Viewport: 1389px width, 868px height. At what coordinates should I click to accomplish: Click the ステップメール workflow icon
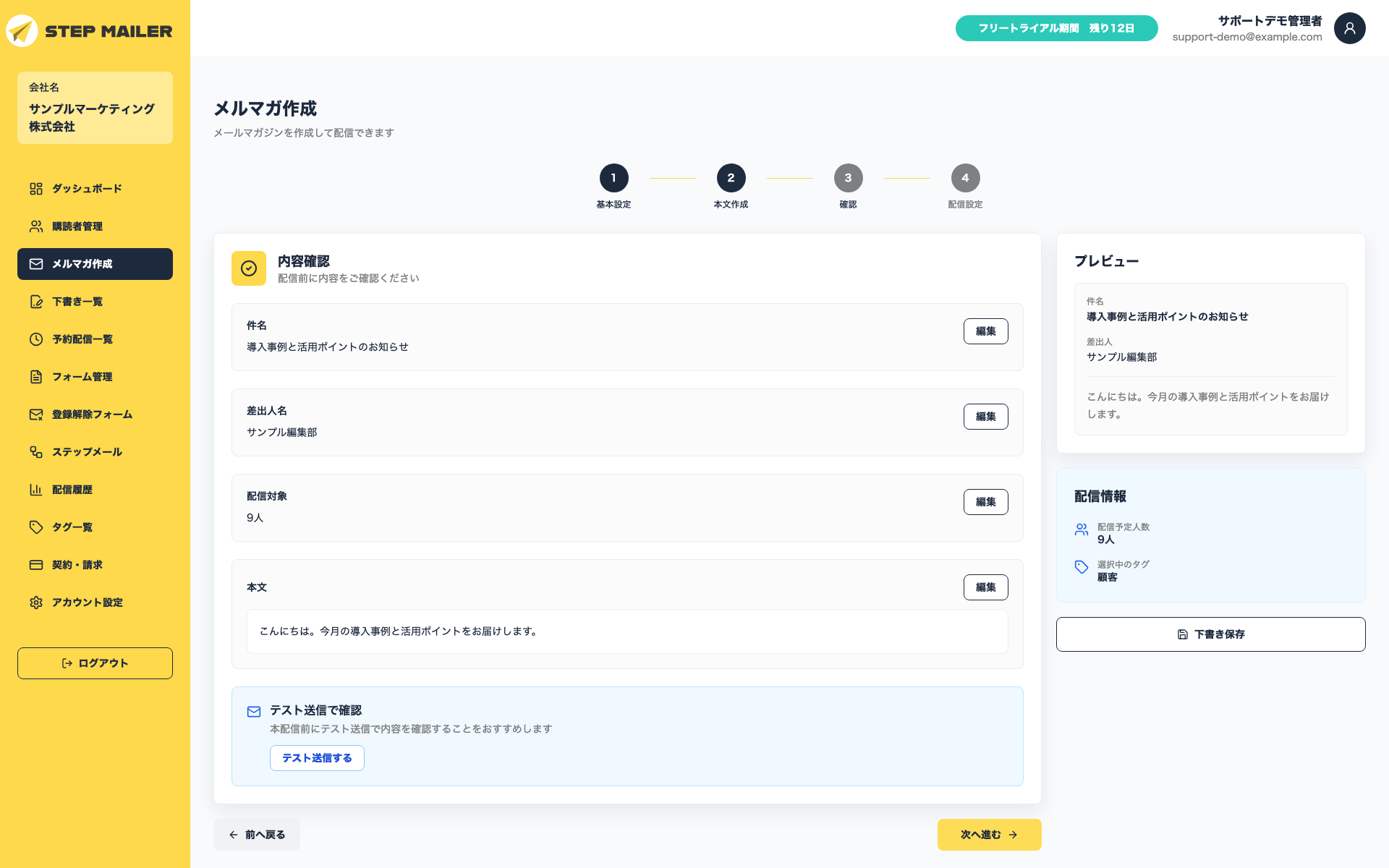point(36,452)
